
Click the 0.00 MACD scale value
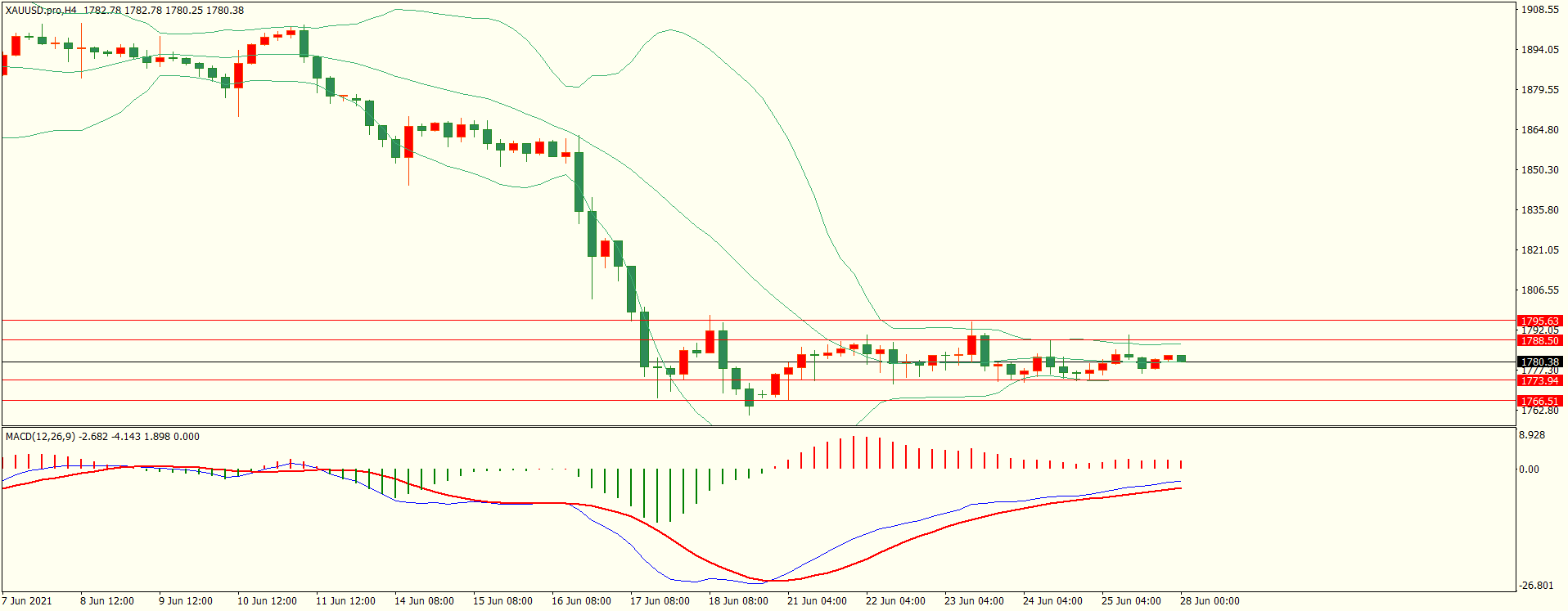tap(1529, 469)
